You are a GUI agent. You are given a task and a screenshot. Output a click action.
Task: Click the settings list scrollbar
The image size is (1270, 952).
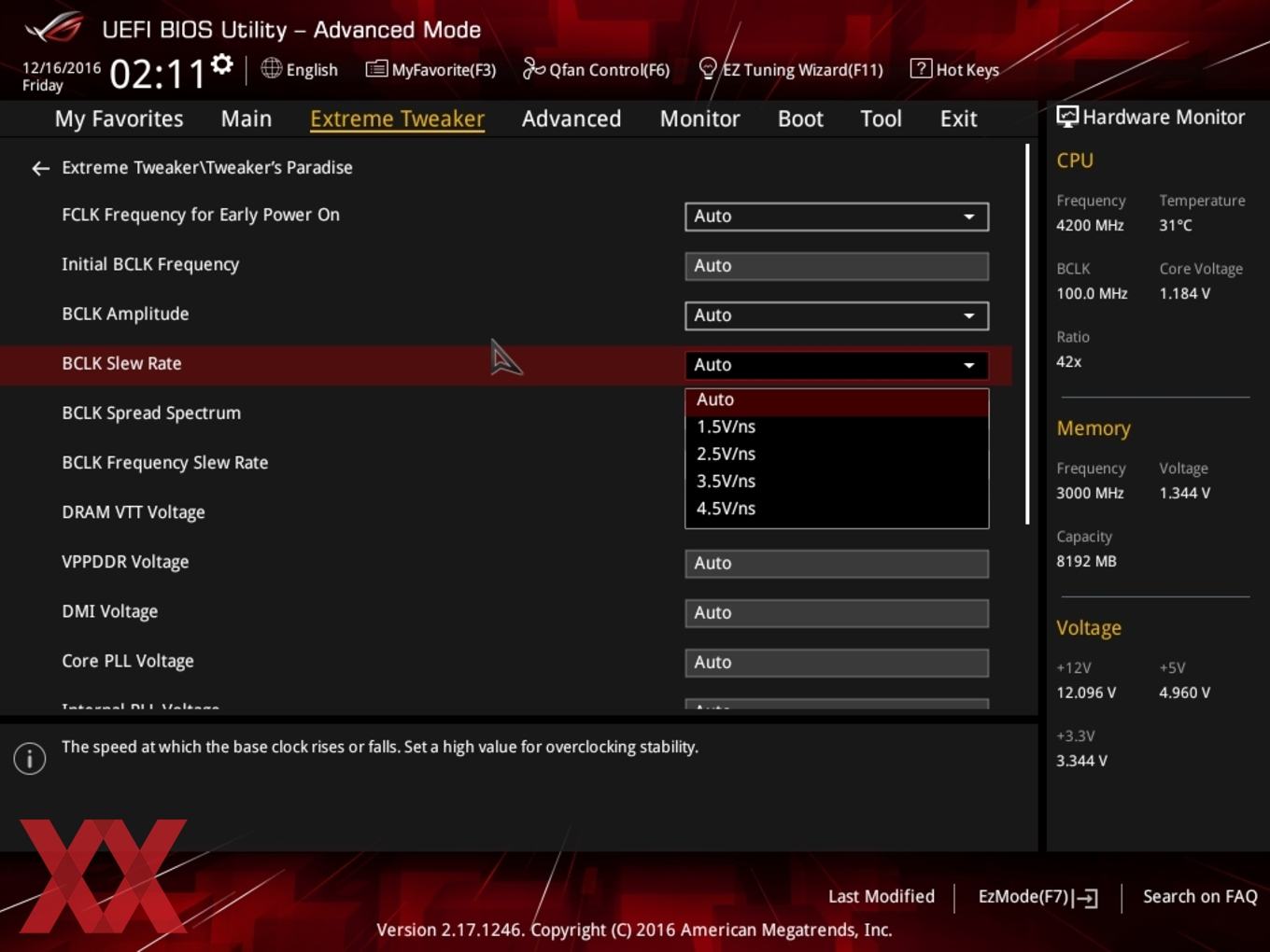tap(1027, 333)
